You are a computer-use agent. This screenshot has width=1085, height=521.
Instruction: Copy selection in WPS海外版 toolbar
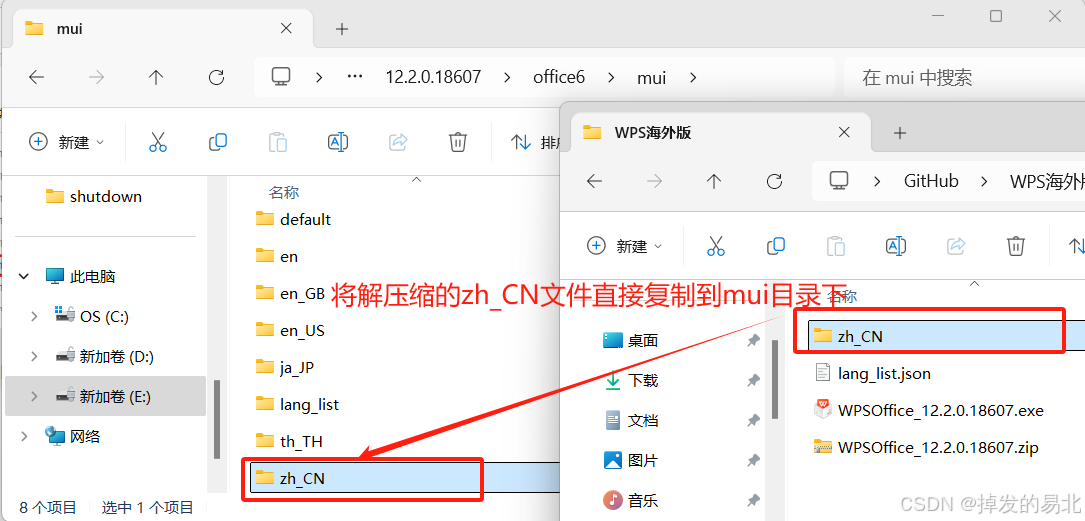coord(776,246)
